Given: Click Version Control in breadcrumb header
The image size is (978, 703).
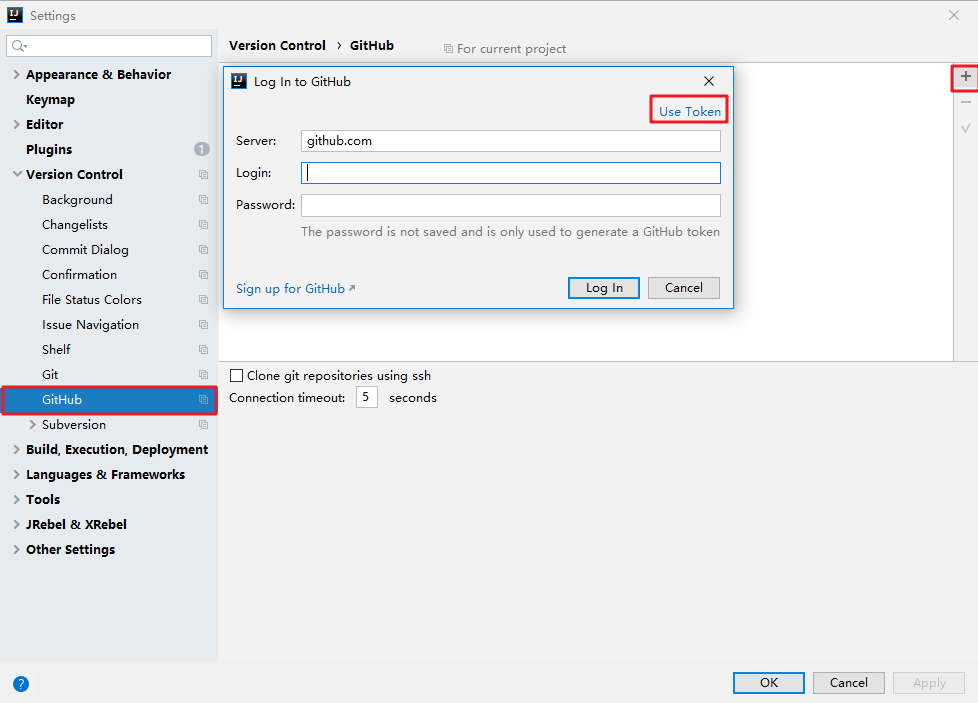Looking at the screenshot, I should pyautogui.click(x=278, y=46).
